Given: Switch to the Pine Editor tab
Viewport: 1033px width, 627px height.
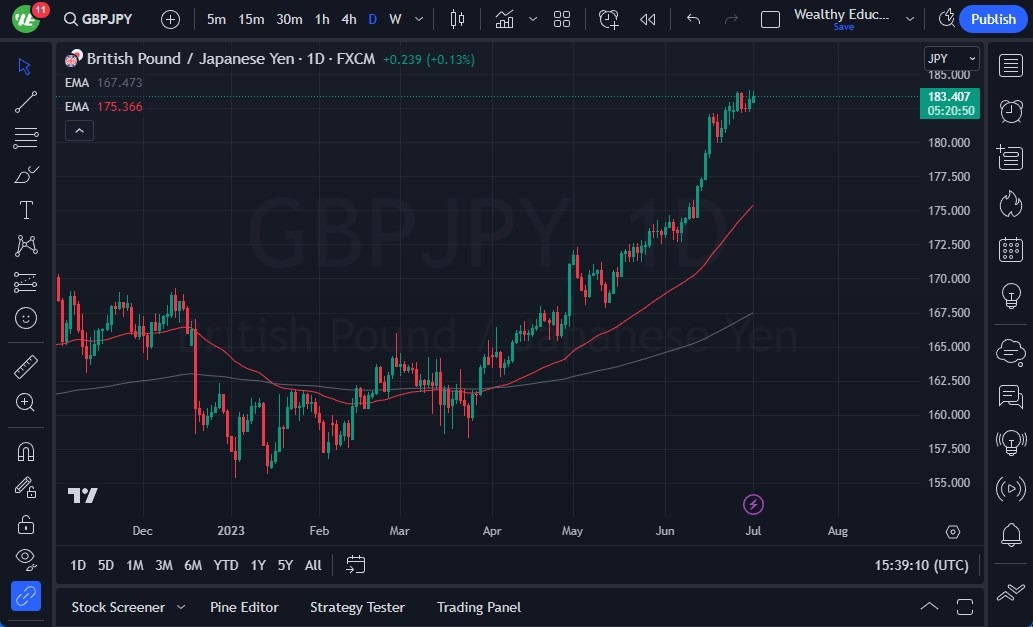Looking at the screenshot, I should pyautogui.click(x=244, y=607).
